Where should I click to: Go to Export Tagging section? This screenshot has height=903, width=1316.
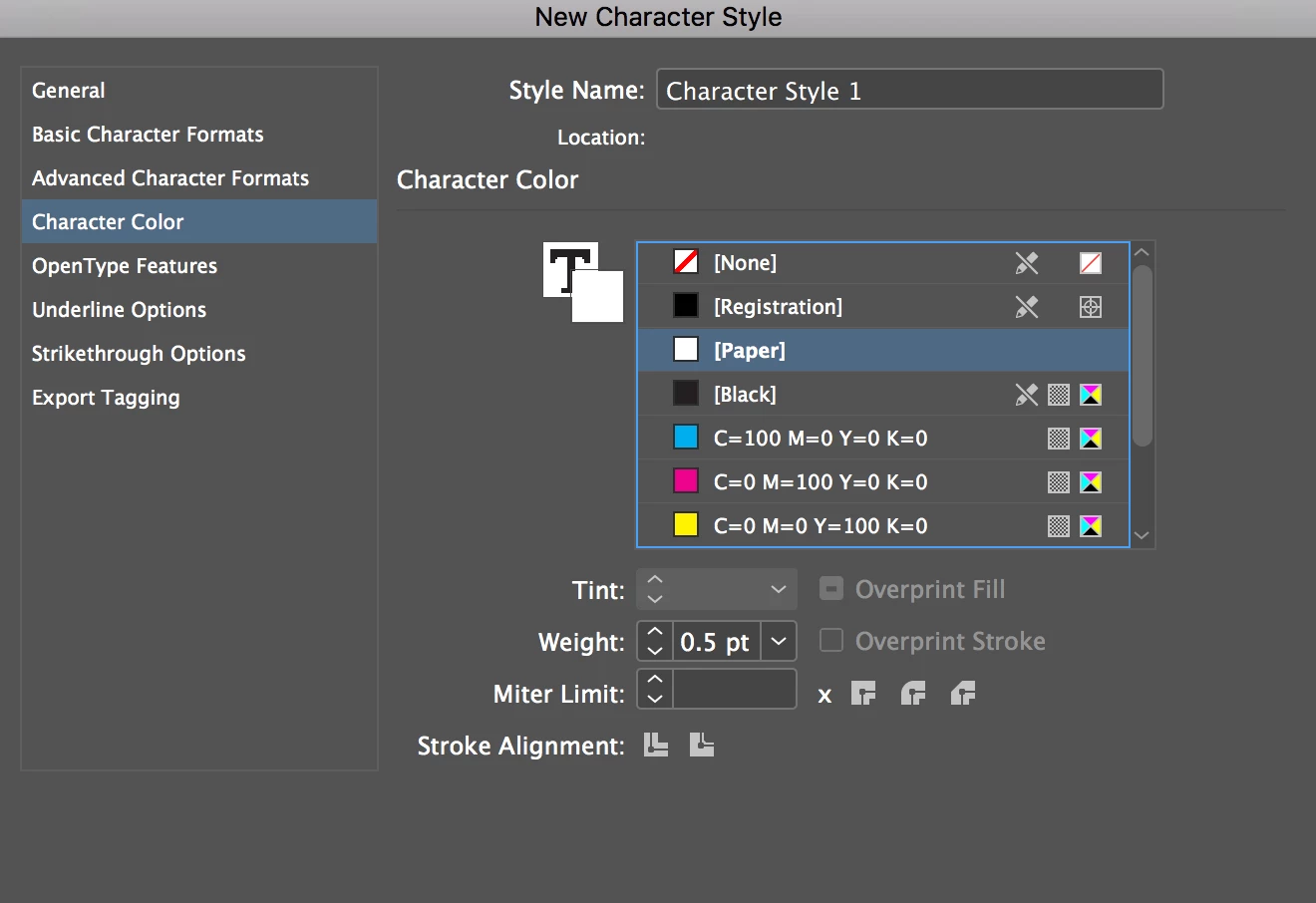(106, 398)
